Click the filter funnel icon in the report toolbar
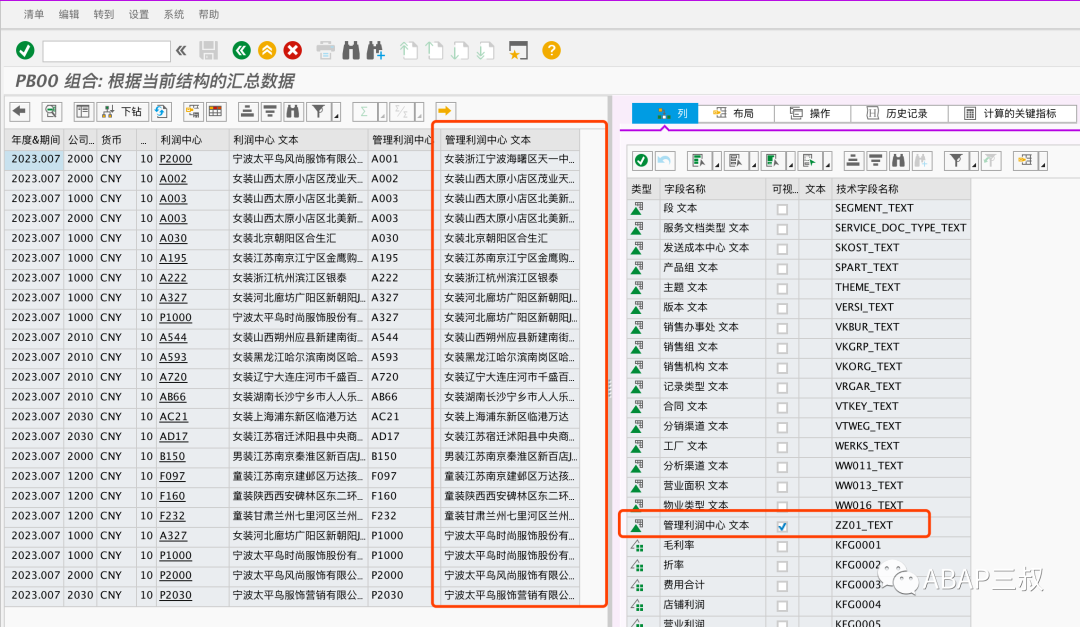 click(x=319, y=111)
